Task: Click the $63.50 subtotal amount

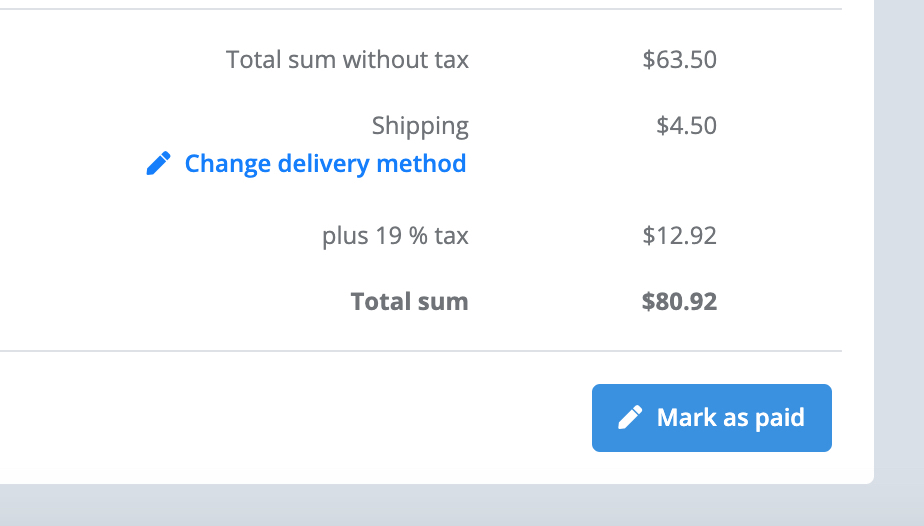Action: point(679,59)
